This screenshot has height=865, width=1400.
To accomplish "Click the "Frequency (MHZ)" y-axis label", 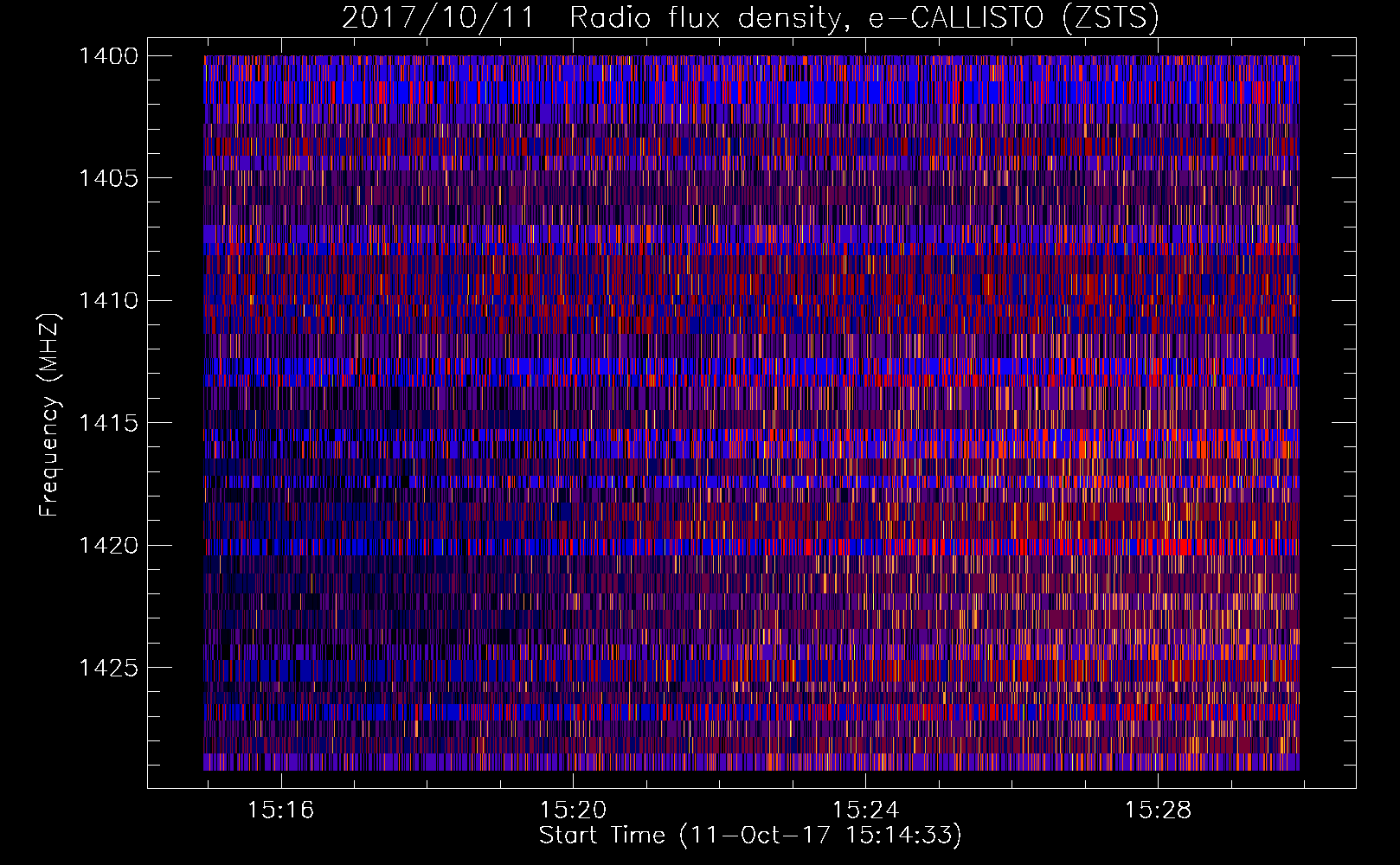I will click(49, 415).
